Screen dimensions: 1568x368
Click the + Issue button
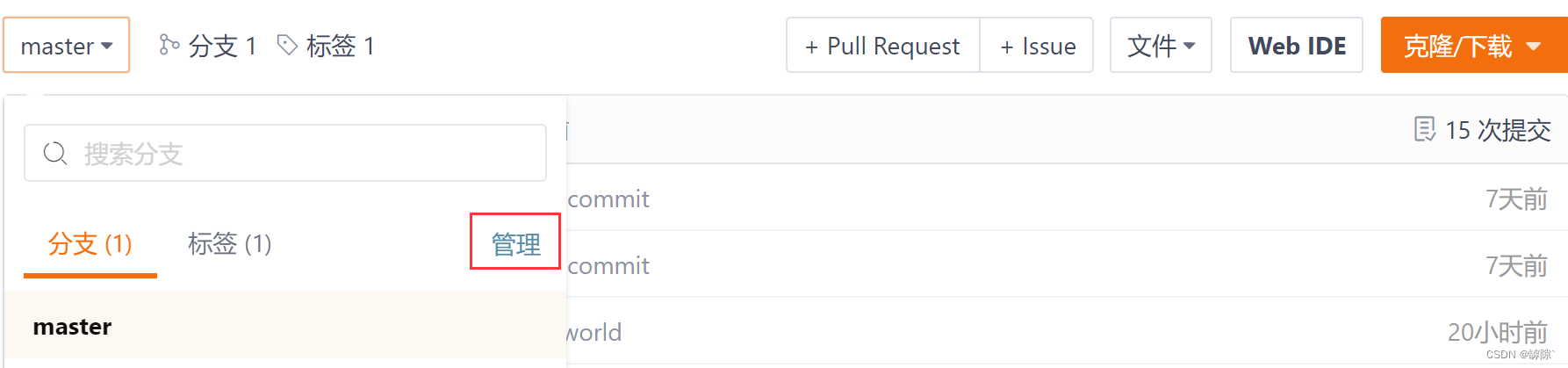(1038, 46)
